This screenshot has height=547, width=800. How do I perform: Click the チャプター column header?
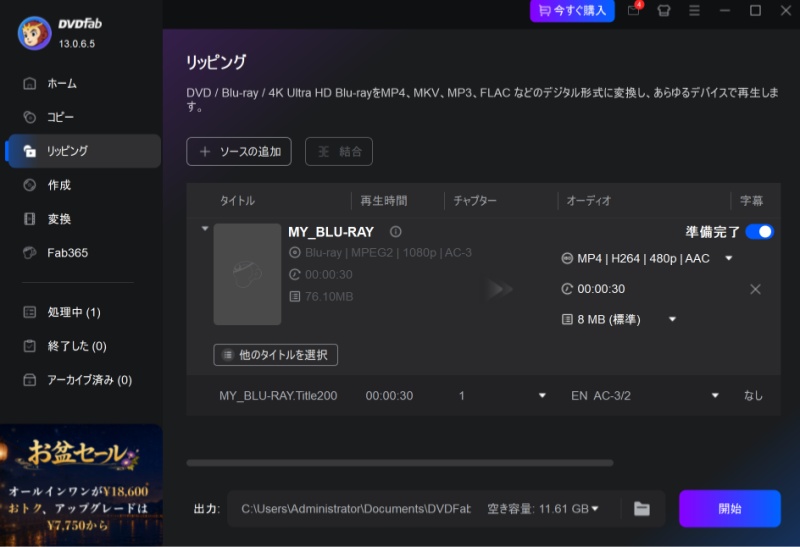tap(475, 201)
